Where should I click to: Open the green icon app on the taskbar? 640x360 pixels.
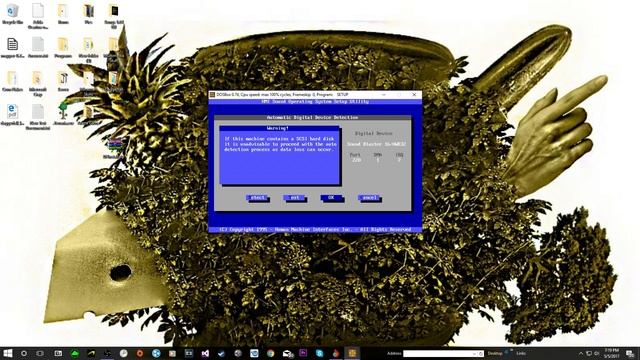(x=74, y=353)
